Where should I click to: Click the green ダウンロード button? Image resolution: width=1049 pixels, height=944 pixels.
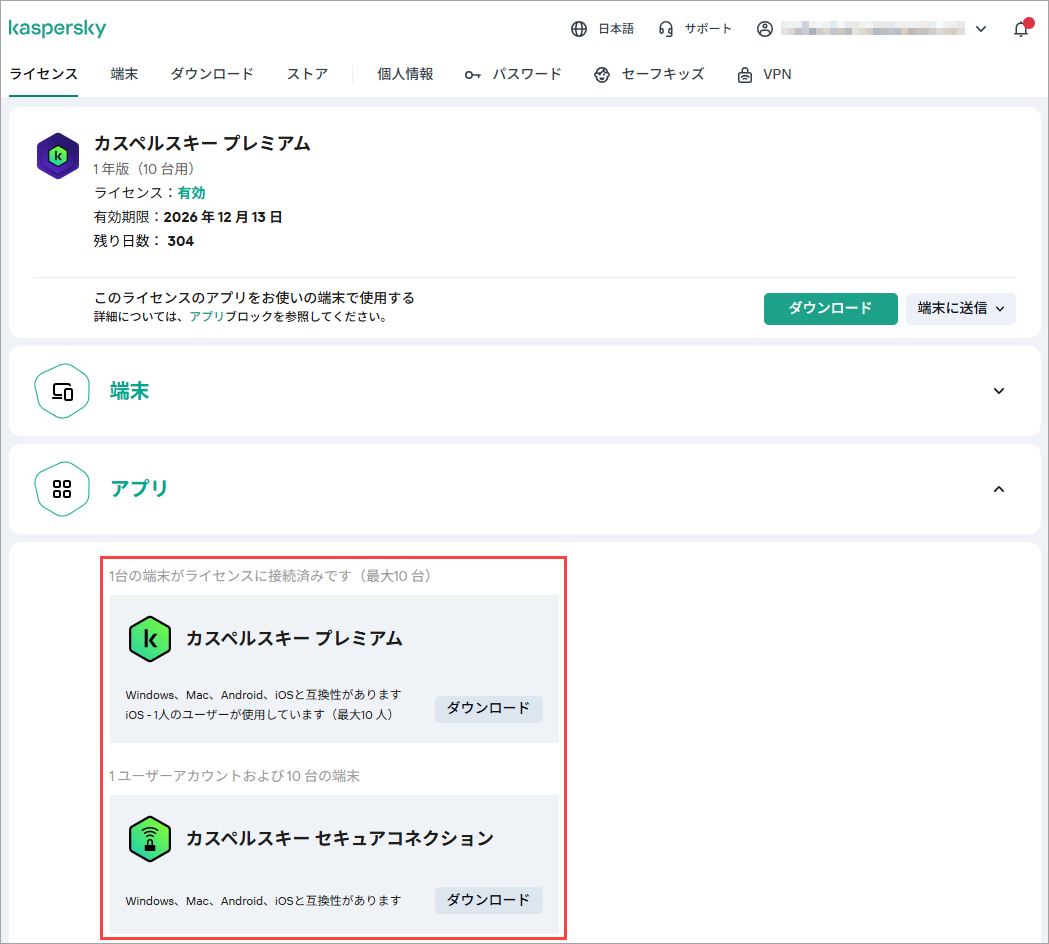830,308
